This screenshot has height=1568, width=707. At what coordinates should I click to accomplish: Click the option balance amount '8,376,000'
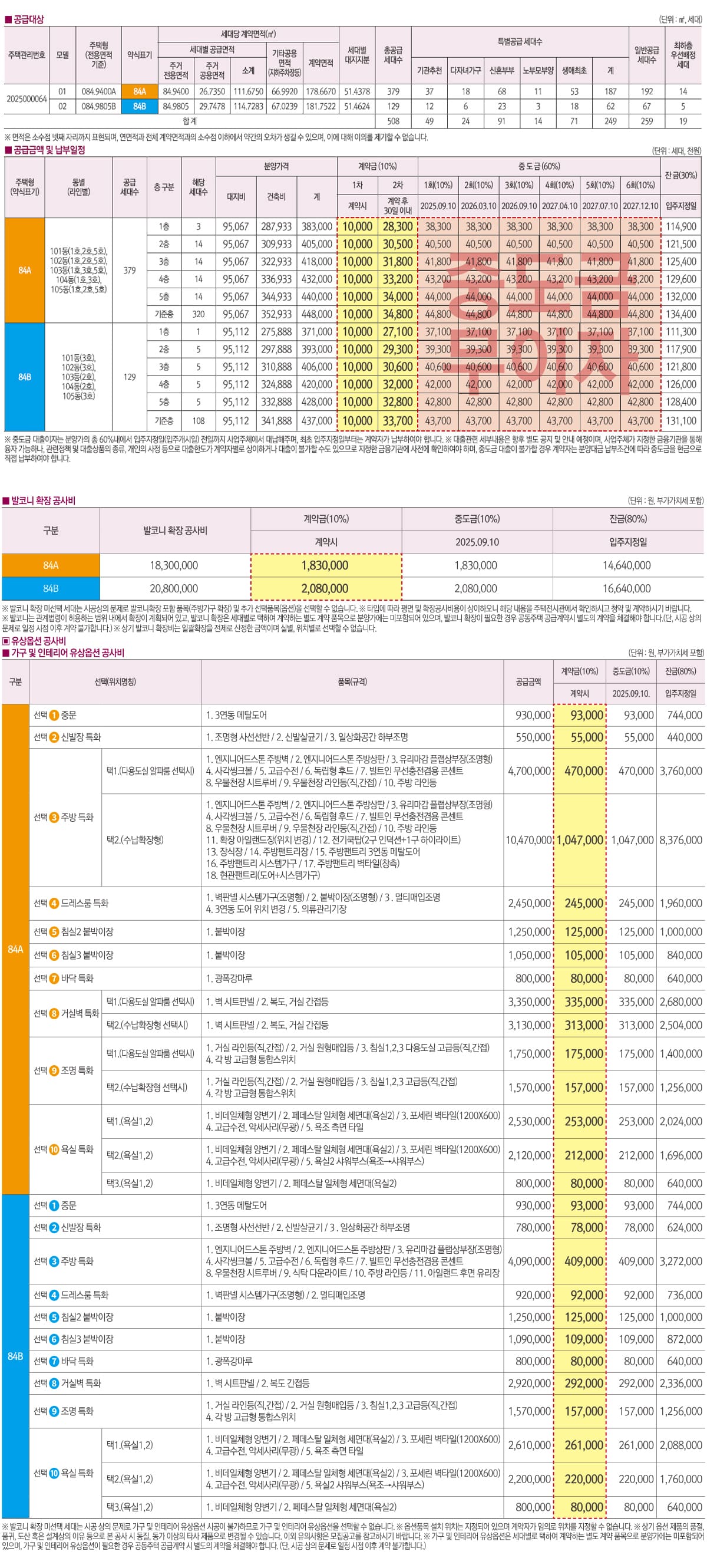point(681,839)
